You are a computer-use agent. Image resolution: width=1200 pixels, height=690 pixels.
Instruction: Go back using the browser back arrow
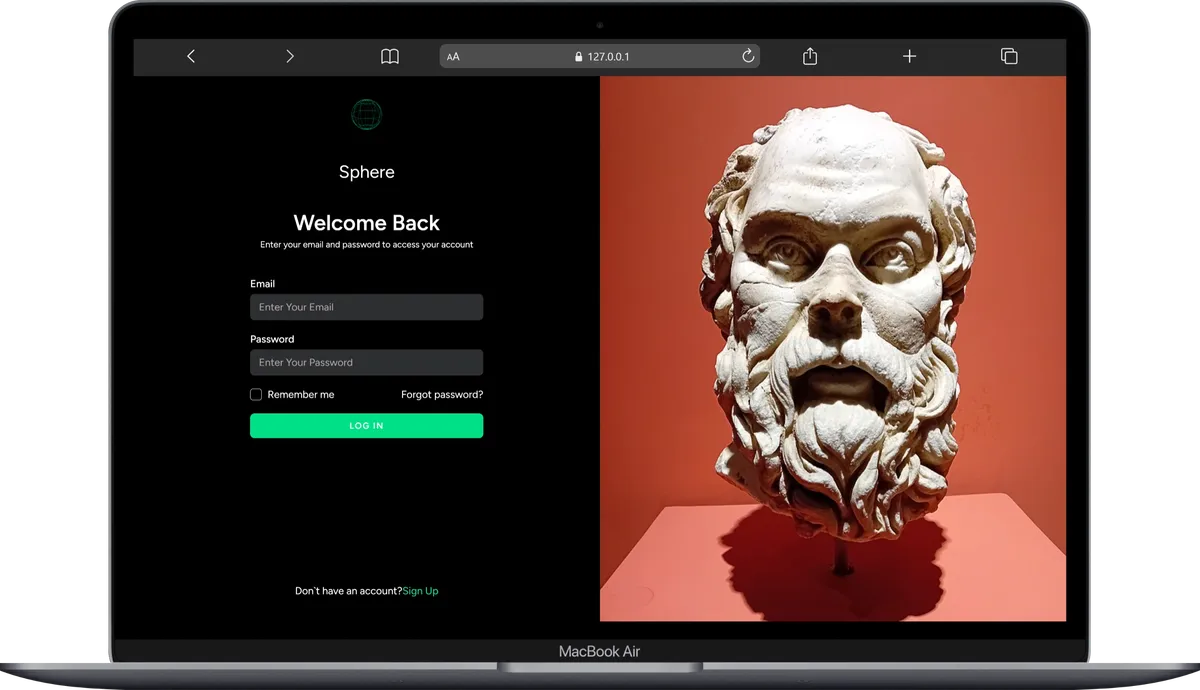(191, 57)
